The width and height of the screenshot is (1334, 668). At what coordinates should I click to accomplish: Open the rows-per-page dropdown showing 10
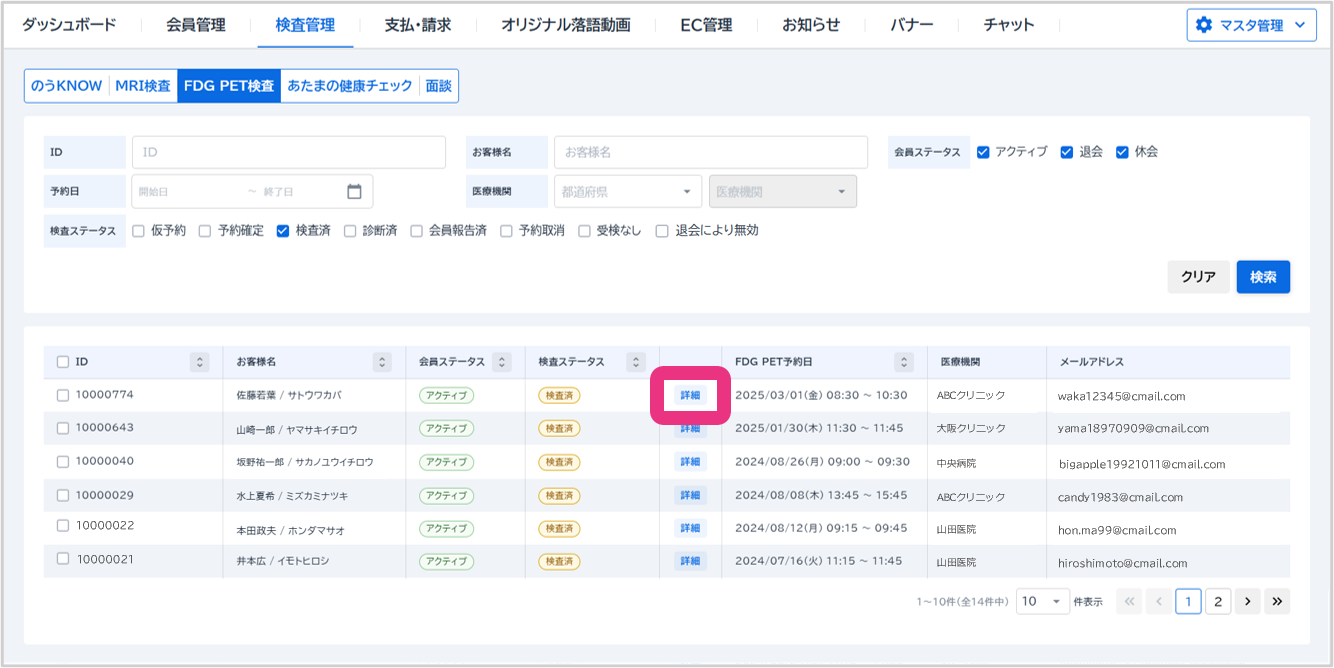1041,601
